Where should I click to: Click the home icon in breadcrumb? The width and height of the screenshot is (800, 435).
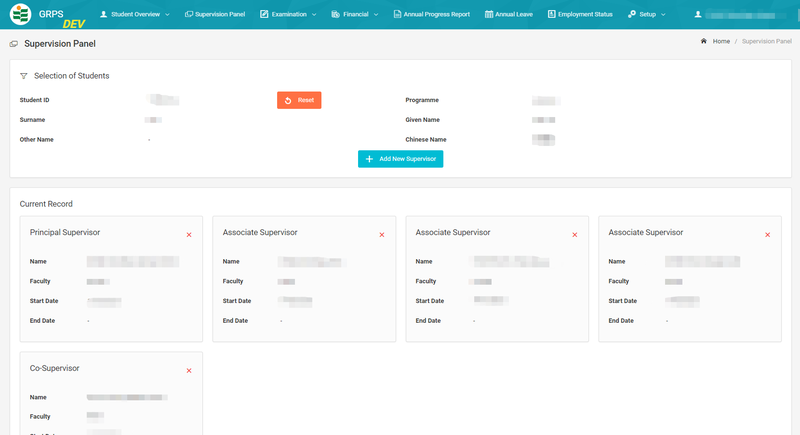(704, 41)
